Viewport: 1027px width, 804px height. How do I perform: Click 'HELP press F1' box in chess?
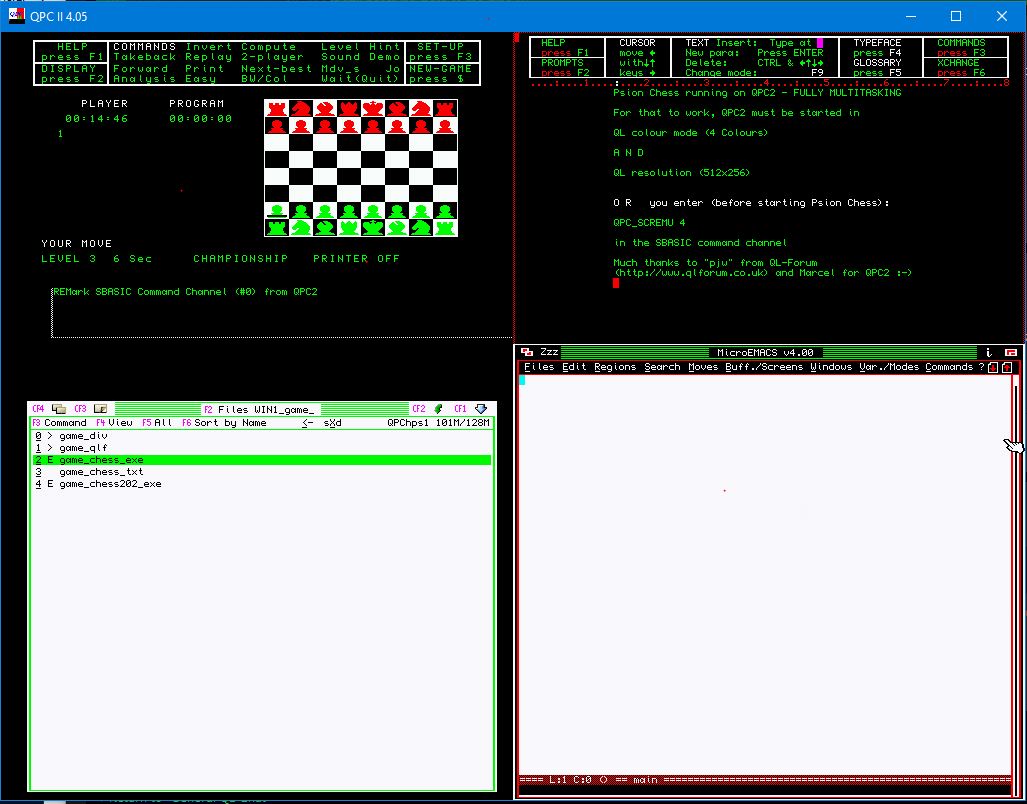coord(71,52)
